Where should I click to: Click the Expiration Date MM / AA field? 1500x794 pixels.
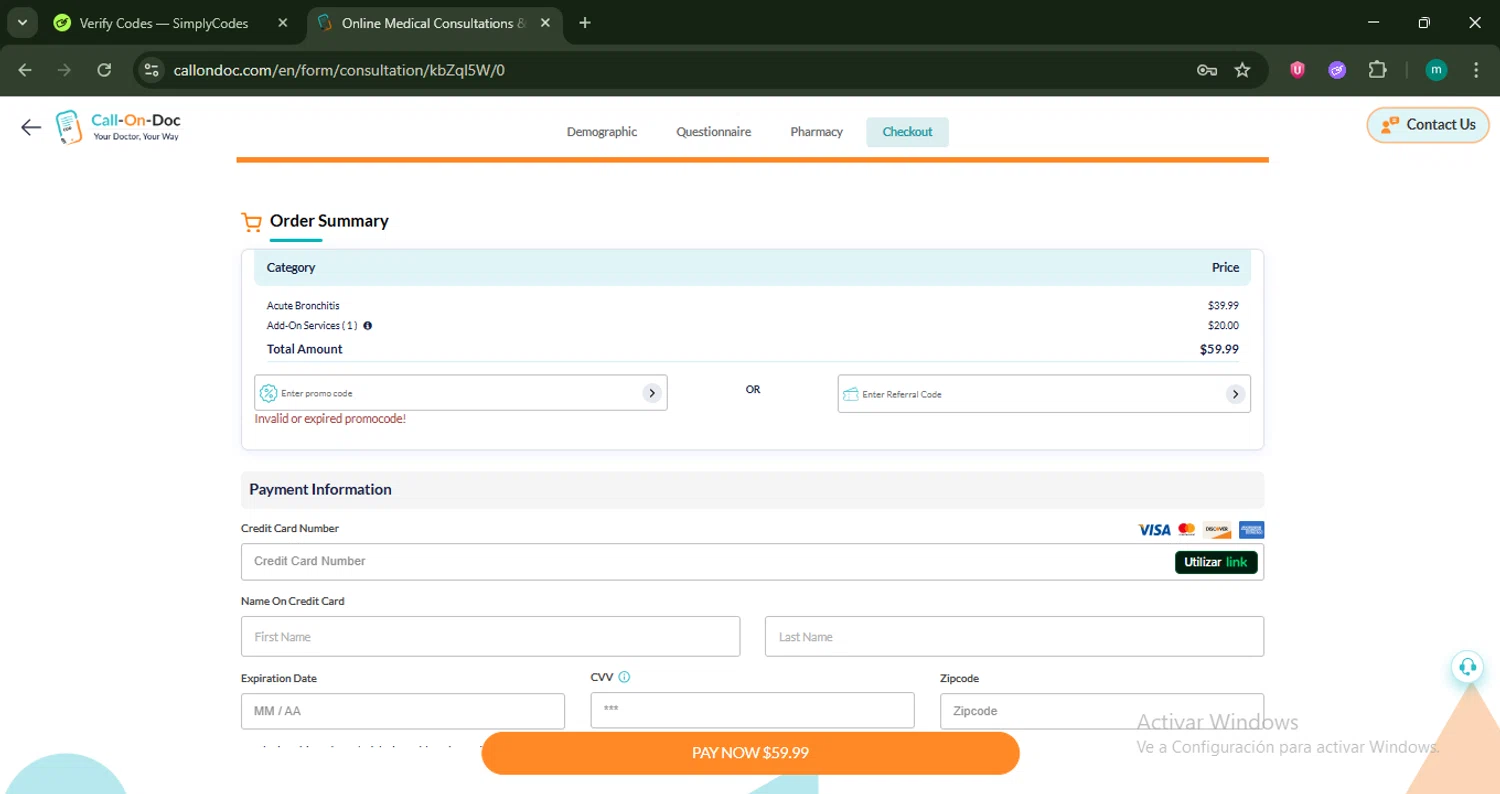coord(403,711)
